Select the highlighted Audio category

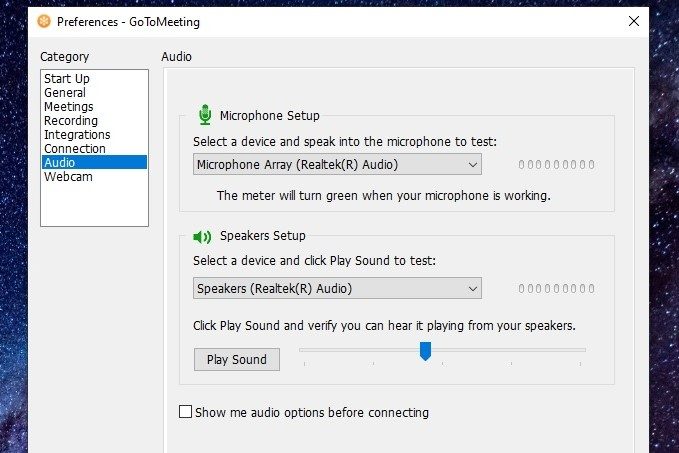(x=94, y=162)
